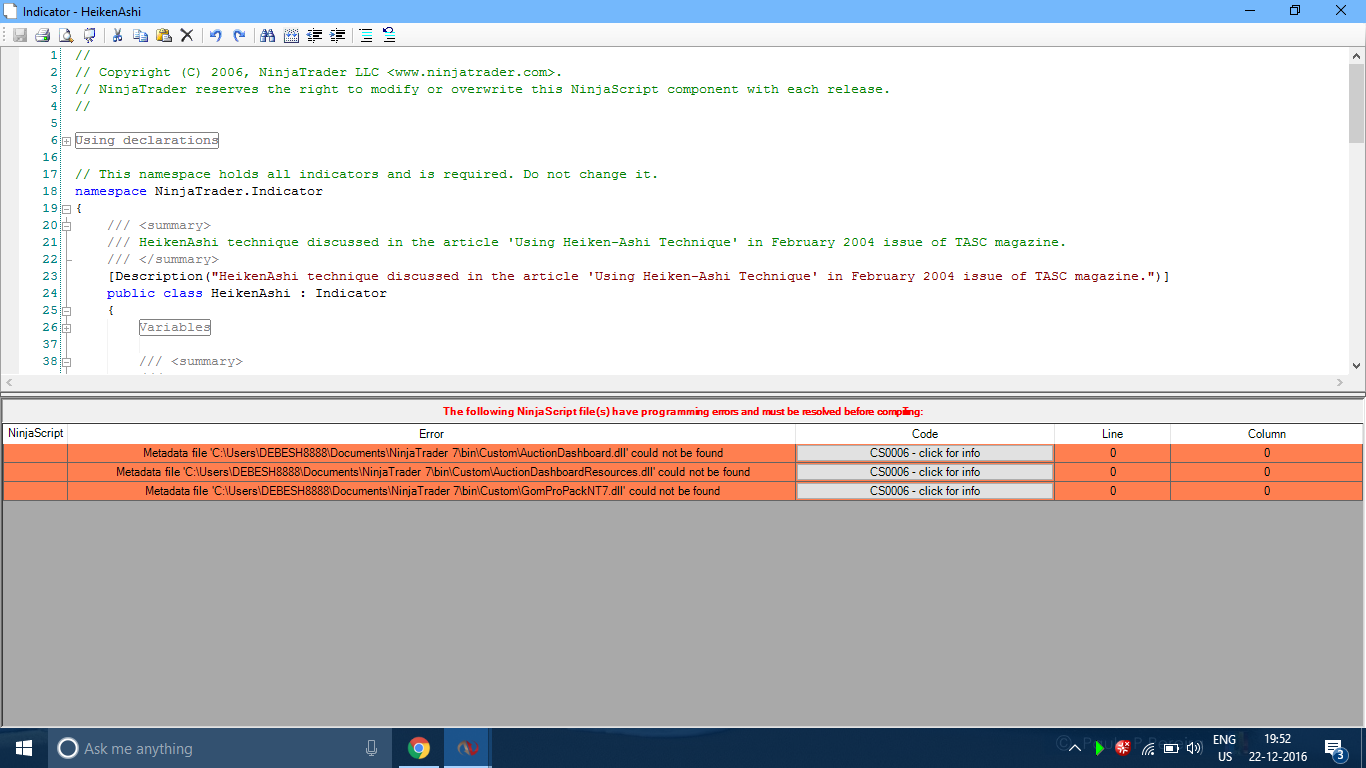Click the grid icon next to the binoculars
This screenshot has width=1366, height=768.
291,35
